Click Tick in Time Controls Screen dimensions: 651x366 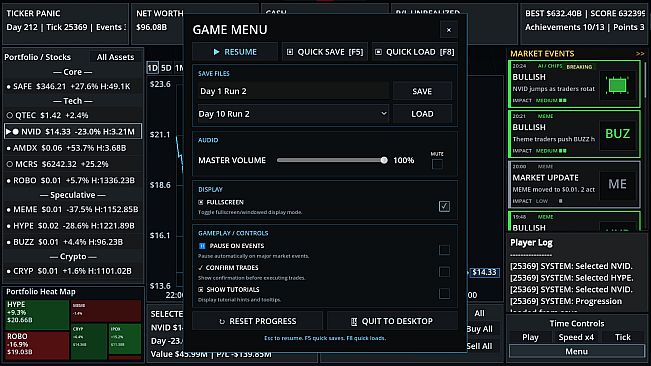coord(623,337)
